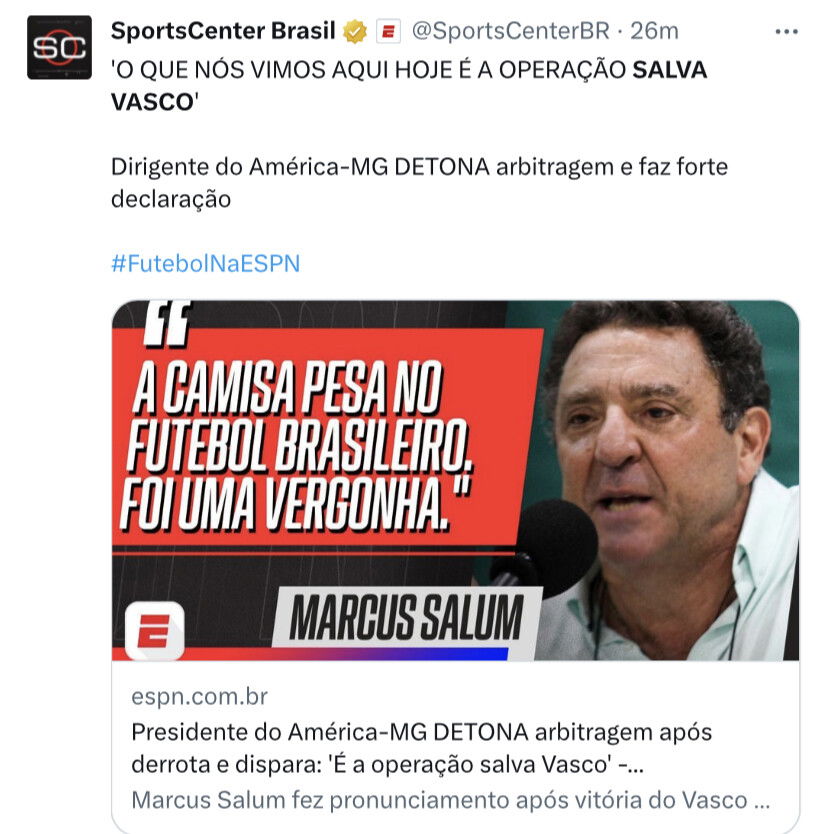
Task: Open the 'Presidente do América-MG DETONA' headline
Action: coord(421,748)
